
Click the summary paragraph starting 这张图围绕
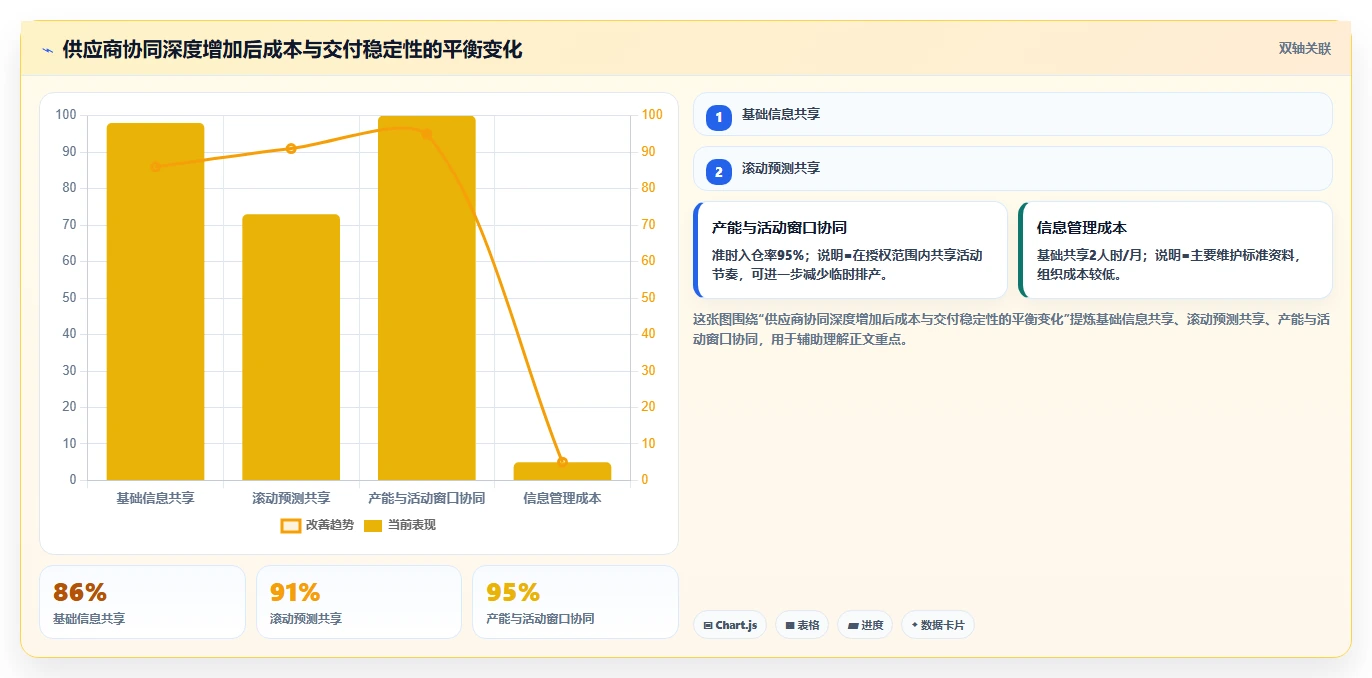click(x=1011, y=329)
